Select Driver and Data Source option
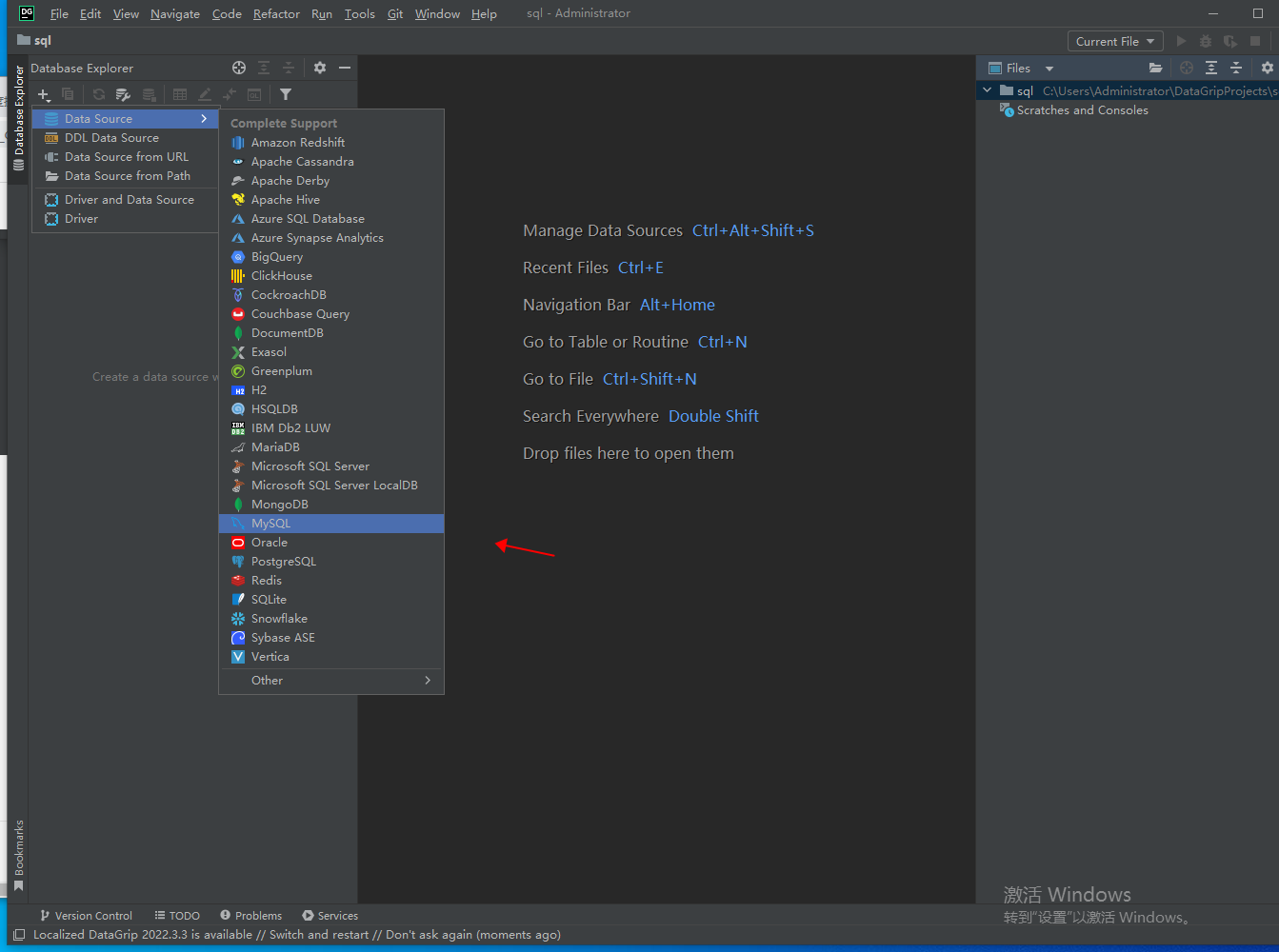Image resolution: width=1279 pixels, height=952 pixels. tap(126, 200)
